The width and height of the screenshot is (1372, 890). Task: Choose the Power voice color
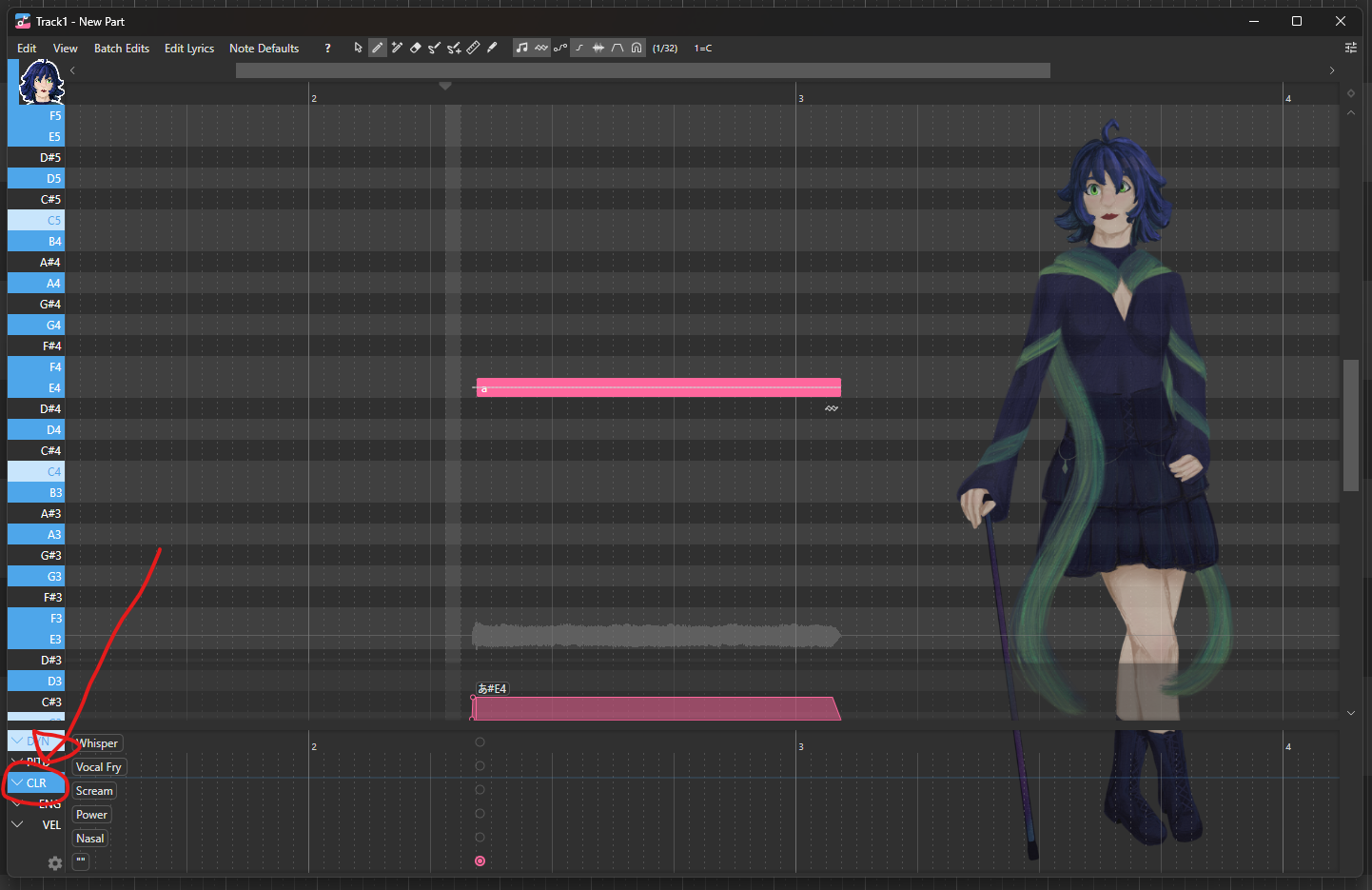coord(91,815)
